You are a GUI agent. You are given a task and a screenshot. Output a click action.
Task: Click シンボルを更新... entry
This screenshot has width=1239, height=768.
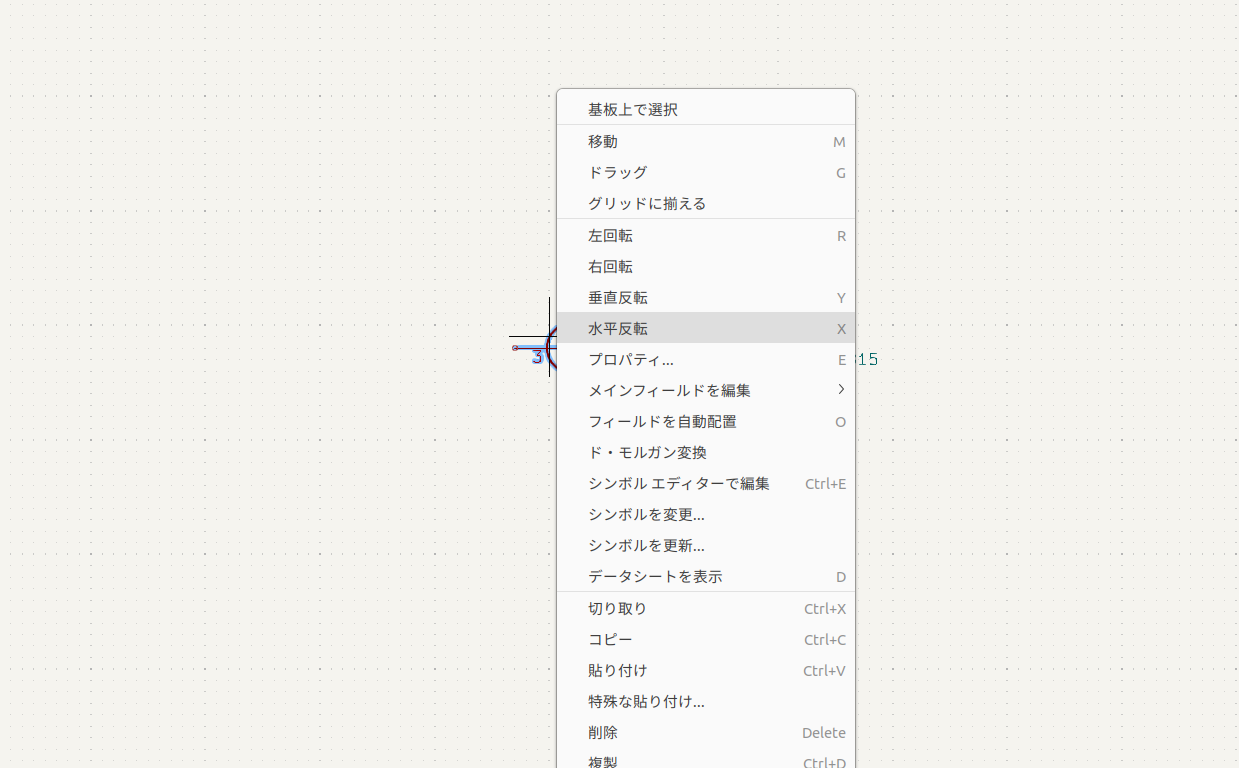646,546
